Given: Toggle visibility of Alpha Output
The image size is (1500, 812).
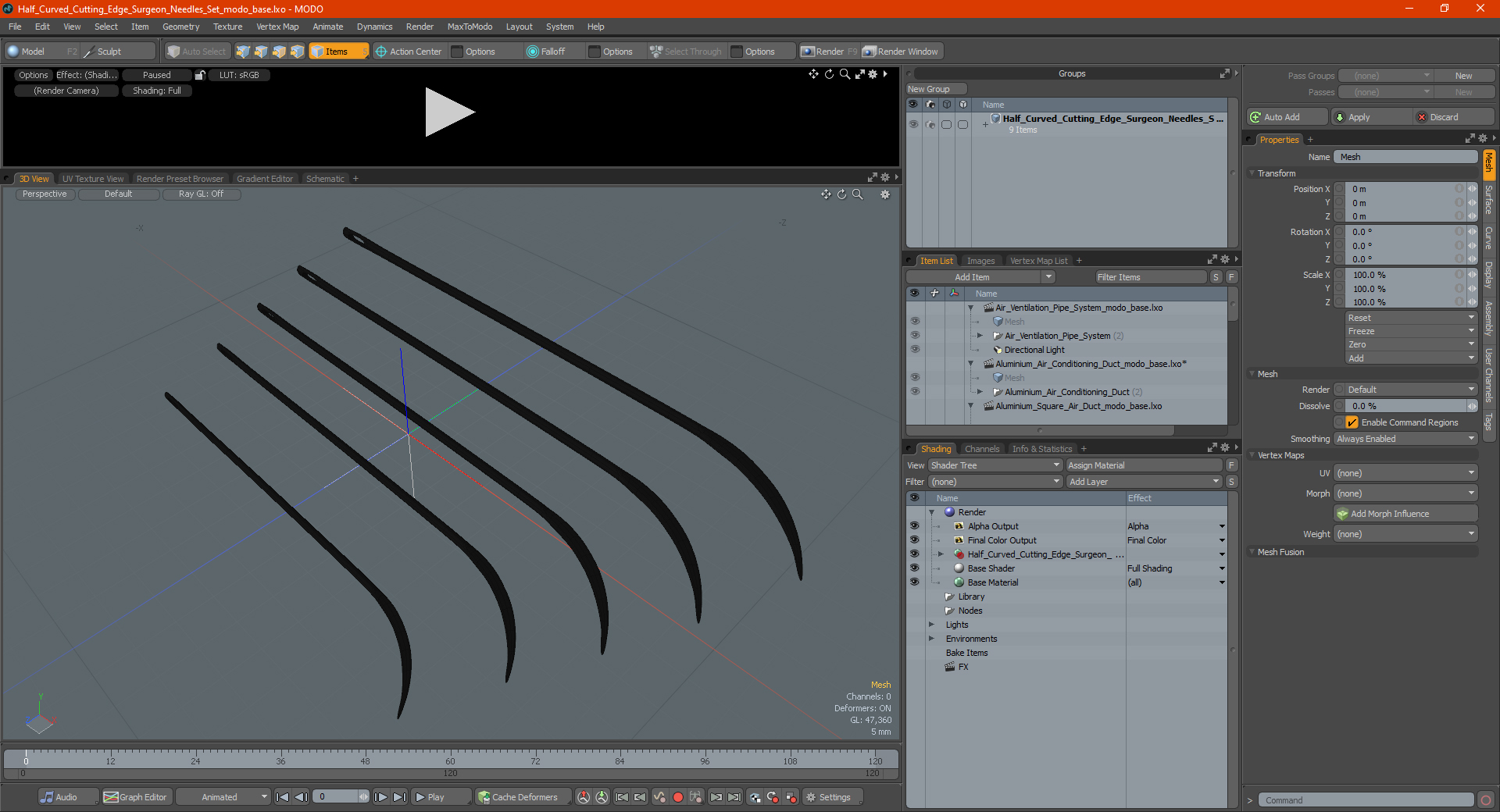Looking at the screenshot, I should coord(914,526).
